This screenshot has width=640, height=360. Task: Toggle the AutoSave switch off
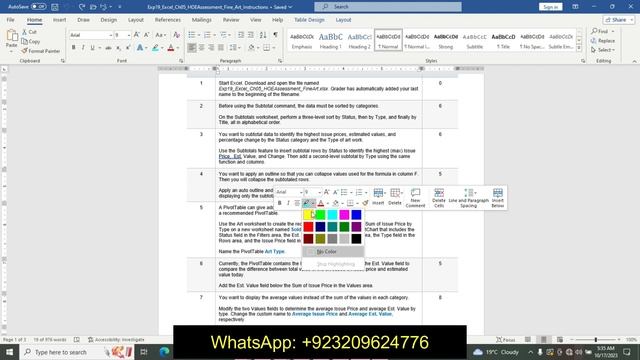pyautogui.click(x=38, y=7)
